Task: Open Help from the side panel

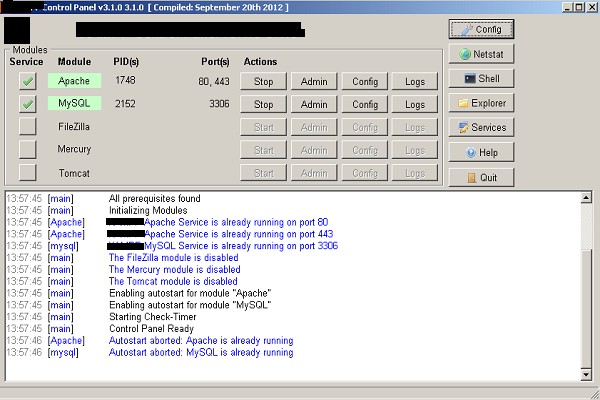Action: tap(481, 152)
